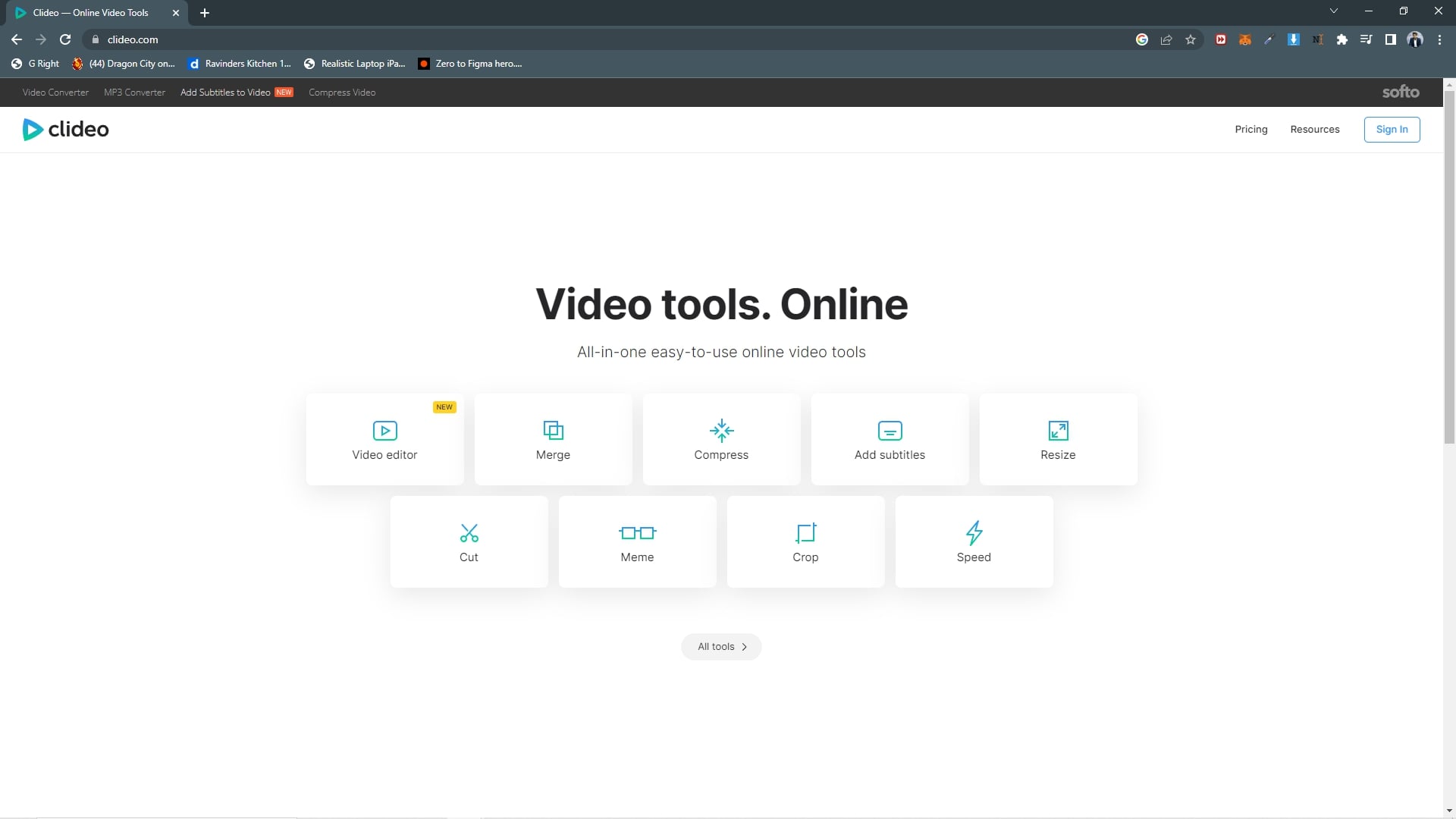Open the Chrome three-dot menu
The height and width of the screenshot is (819, 1456).
click(x=1439, y=39)
